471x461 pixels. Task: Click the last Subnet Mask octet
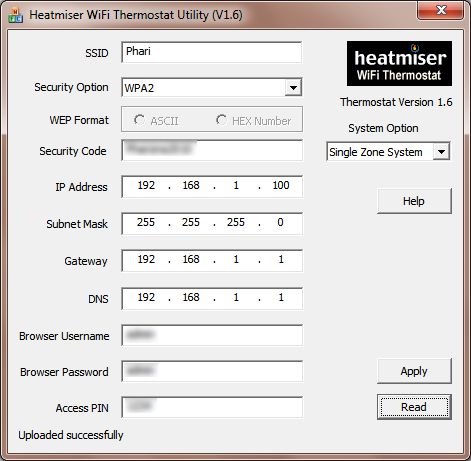coord(280,222)
